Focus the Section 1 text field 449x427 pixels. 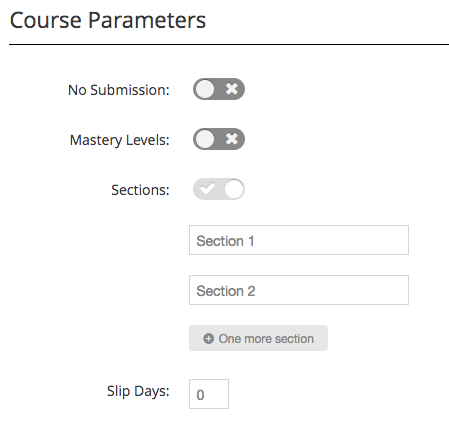[299, 240]
